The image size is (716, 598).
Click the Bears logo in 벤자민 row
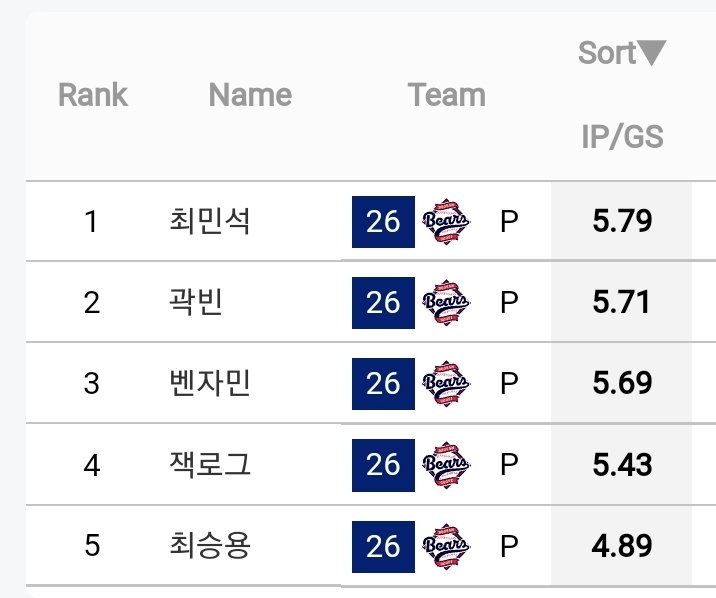[x=446, y=383]
